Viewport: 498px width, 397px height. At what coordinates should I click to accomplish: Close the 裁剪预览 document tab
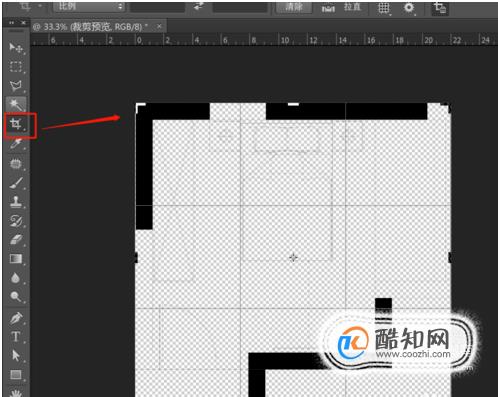(159, 26)
